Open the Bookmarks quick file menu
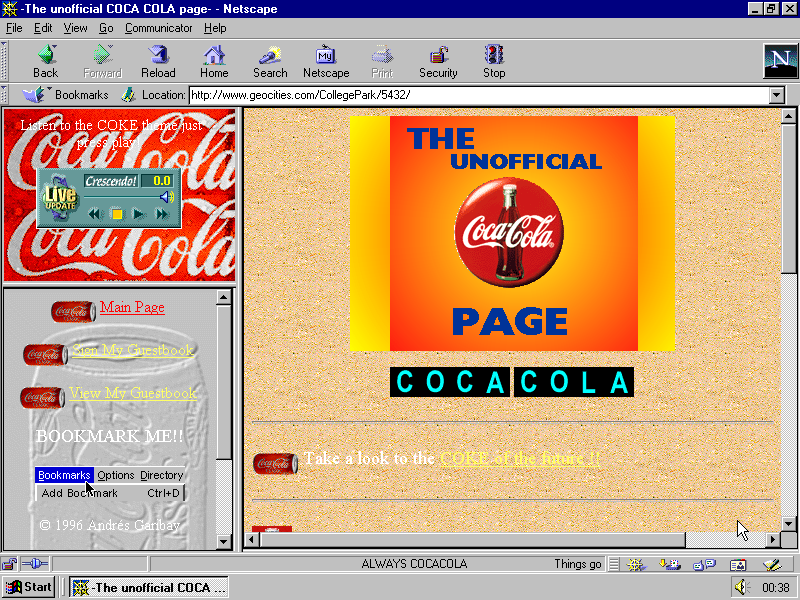Image resolution: width=800 pixels, height=600 pixels. [65, 95]
